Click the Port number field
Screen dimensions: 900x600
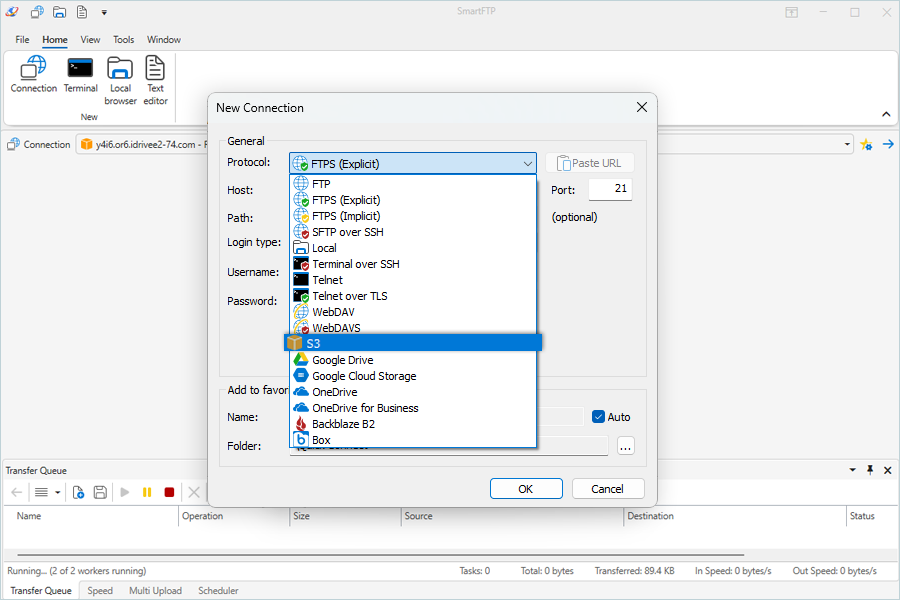pos(609,189)
